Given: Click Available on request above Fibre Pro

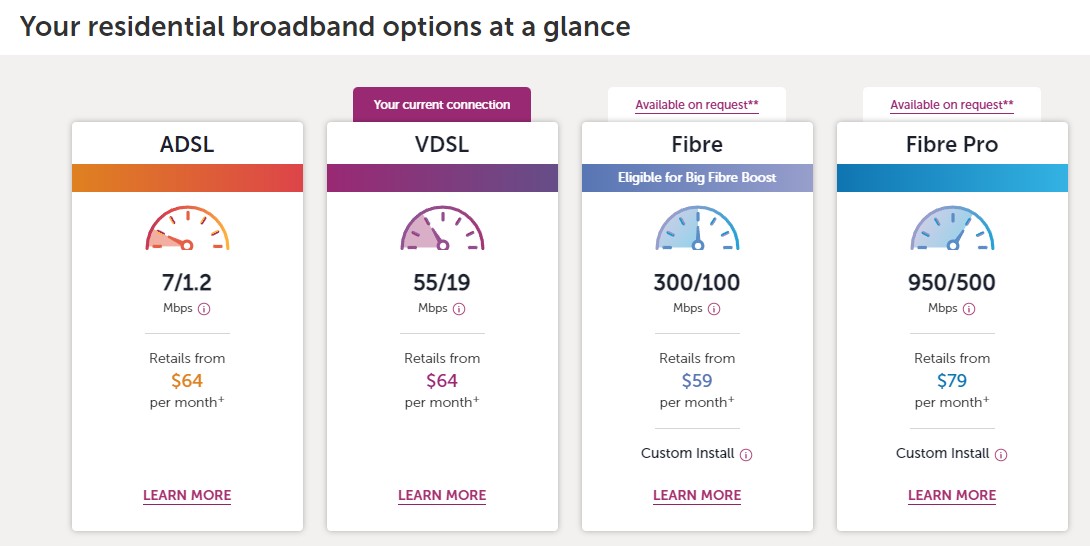Looking at the screenshot, I should pos(952,105).
